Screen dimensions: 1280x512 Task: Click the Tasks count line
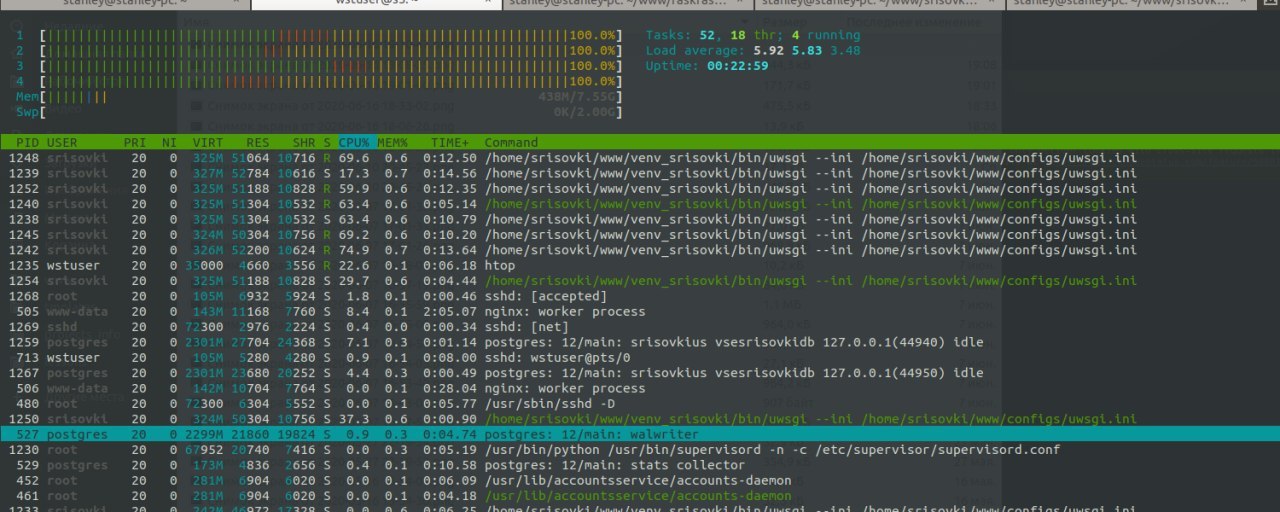752,35
